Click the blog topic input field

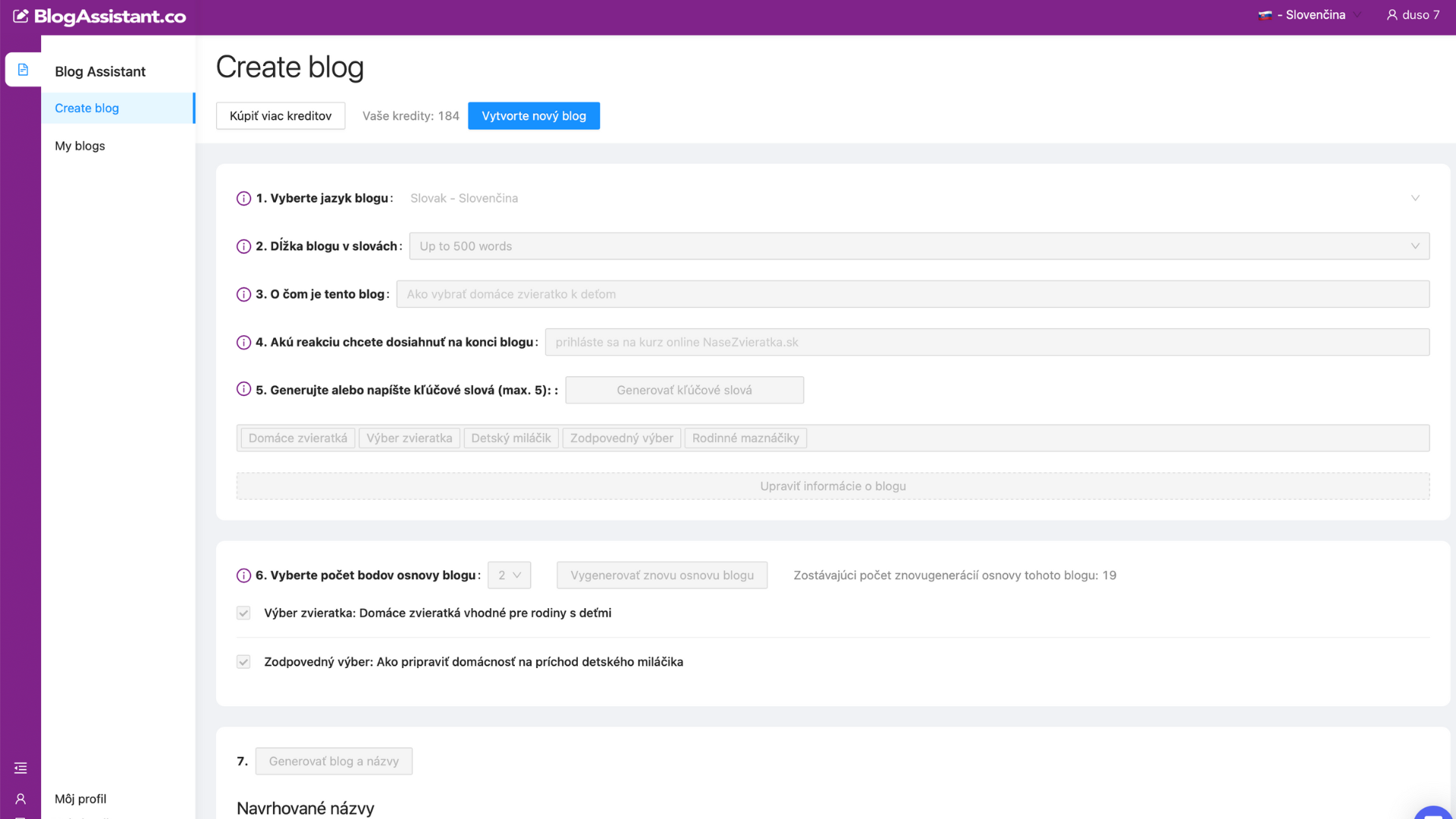(910, 293)
